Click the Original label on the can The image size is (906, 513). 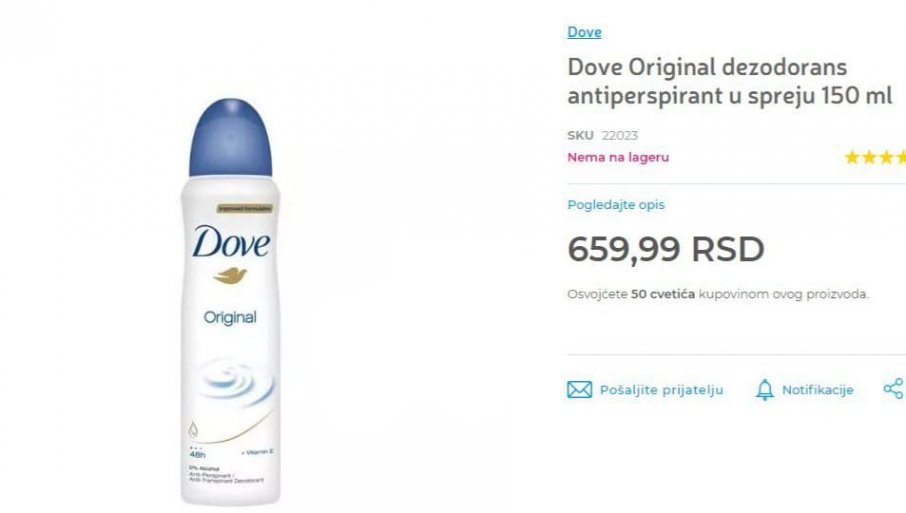click(x=230, y=318)
